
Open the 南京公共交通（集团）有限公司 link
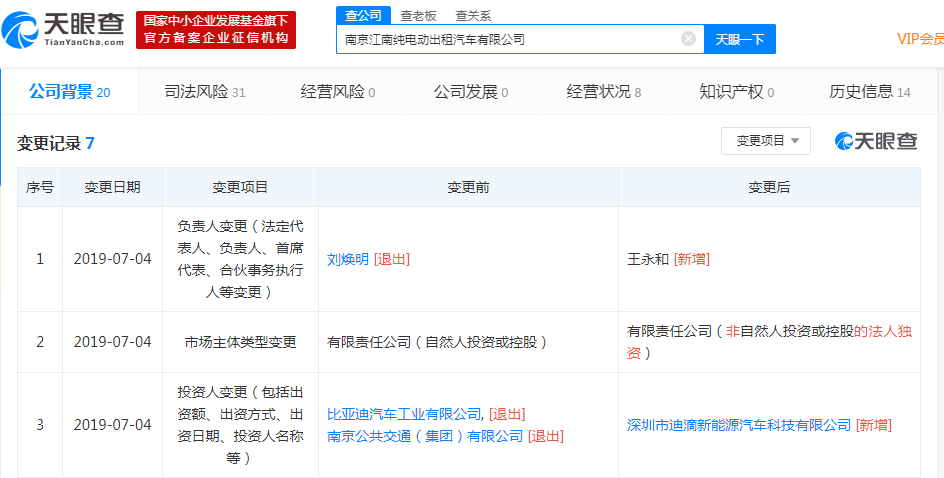point(425,436)
